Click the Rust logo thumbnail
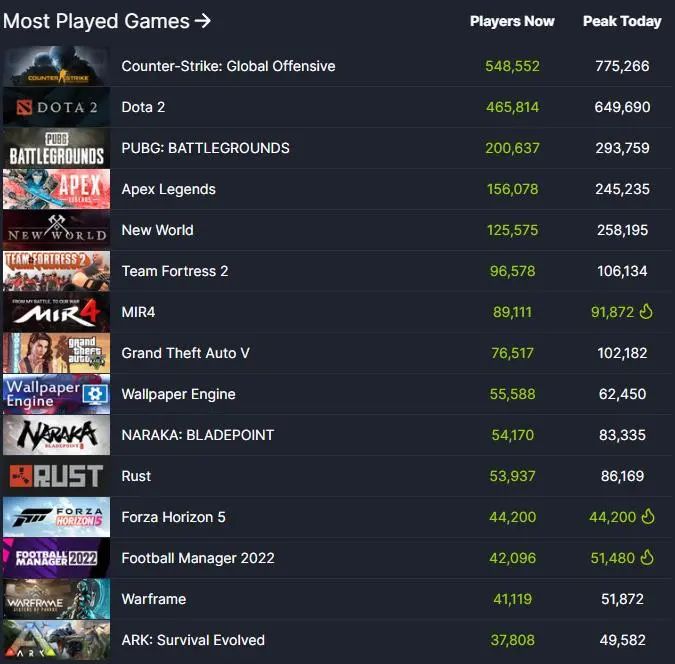This screenshot has width=675, height=664. (56, 476)
